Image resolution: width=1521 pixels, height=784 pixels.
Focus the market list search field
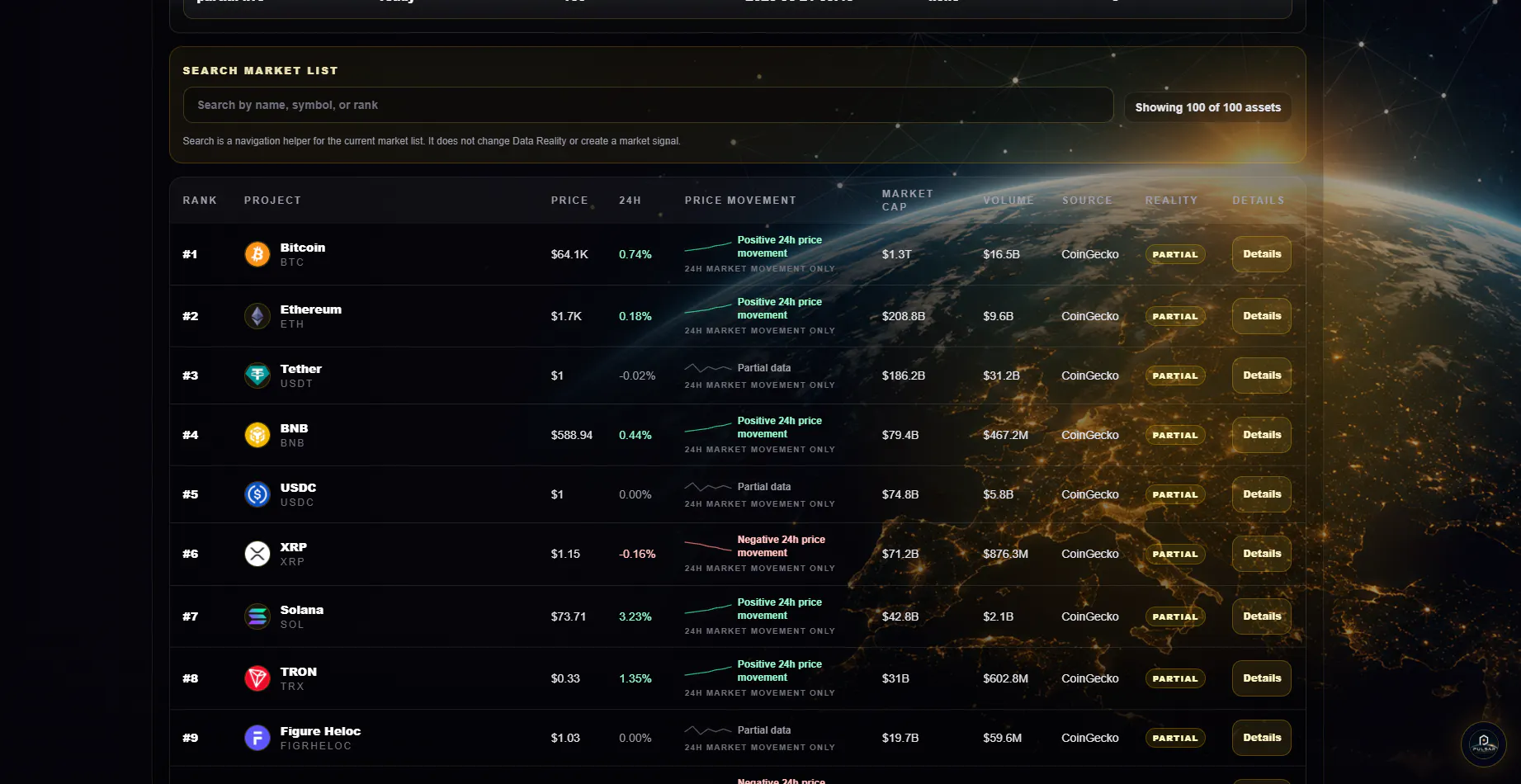click(x=648, y=105)
